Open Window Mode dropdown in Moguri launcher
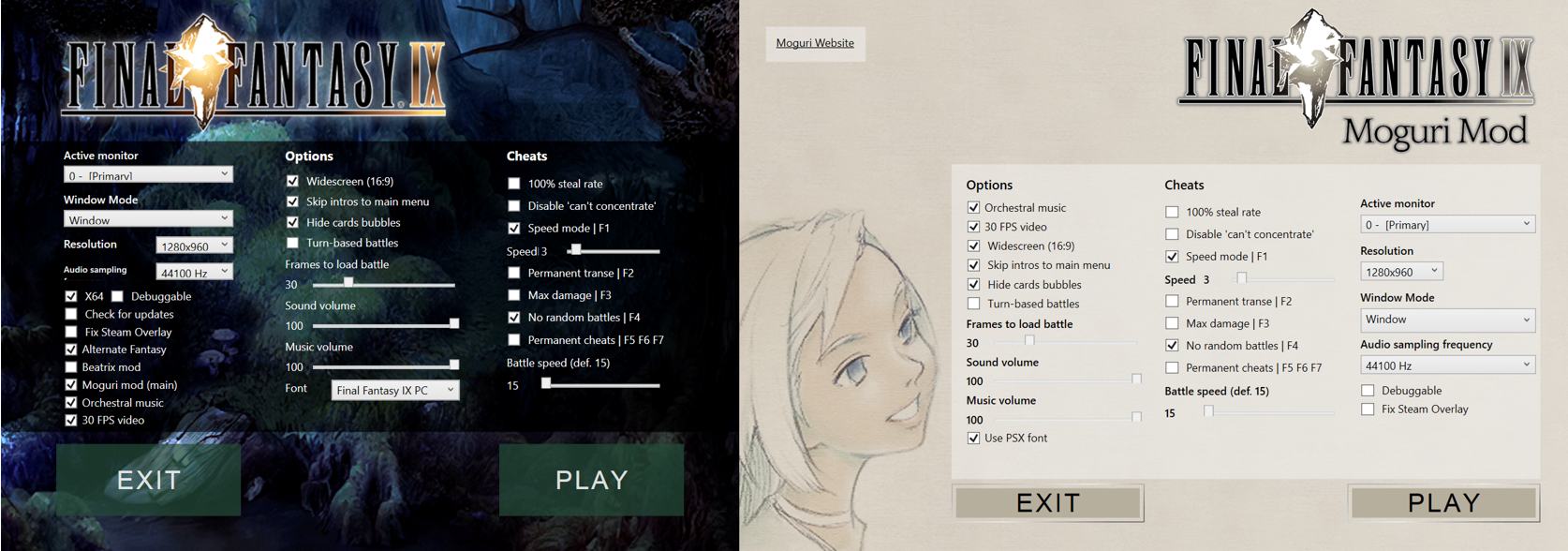This screenshot has width=1568, height=551. click(x=1447, y=320)
